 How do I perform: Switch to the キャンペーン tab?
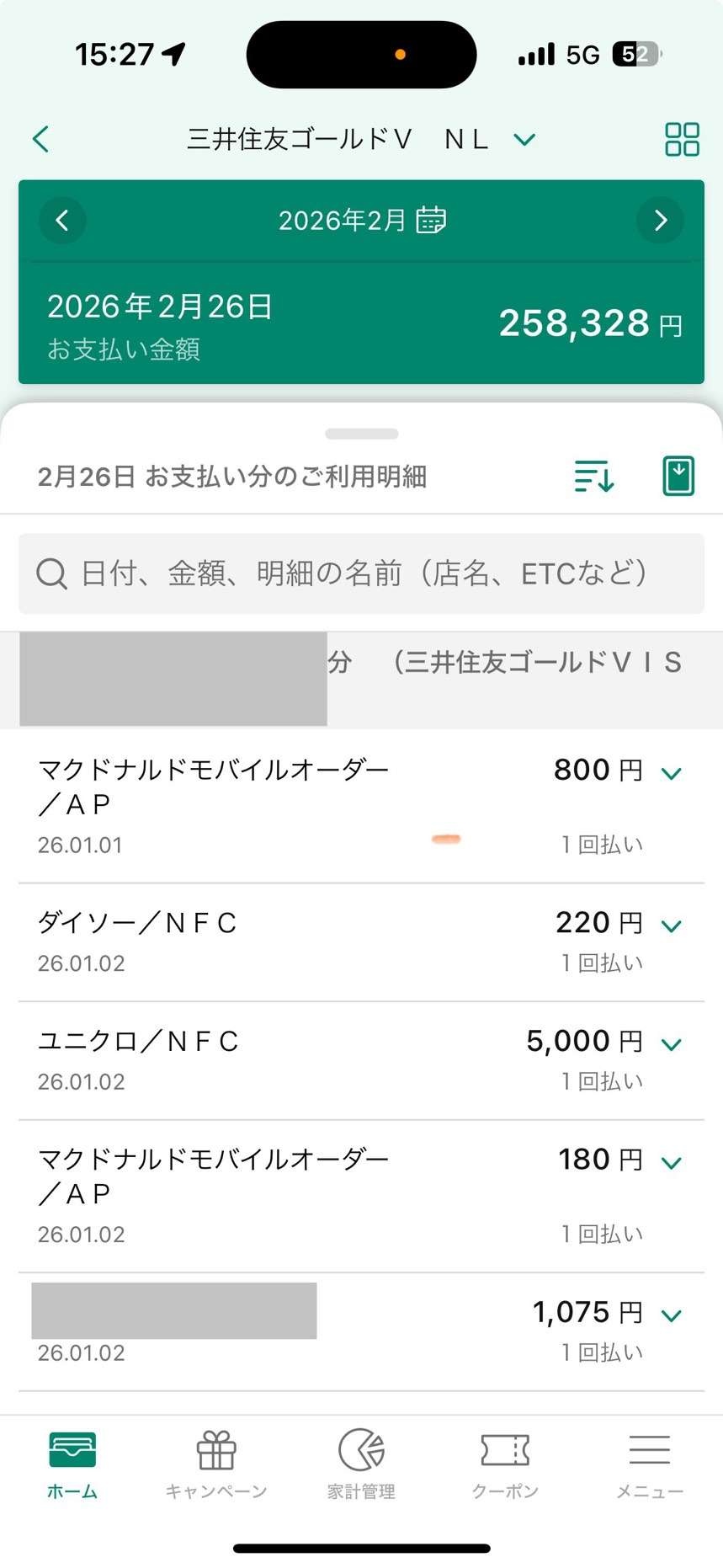tap(216, 1465)
